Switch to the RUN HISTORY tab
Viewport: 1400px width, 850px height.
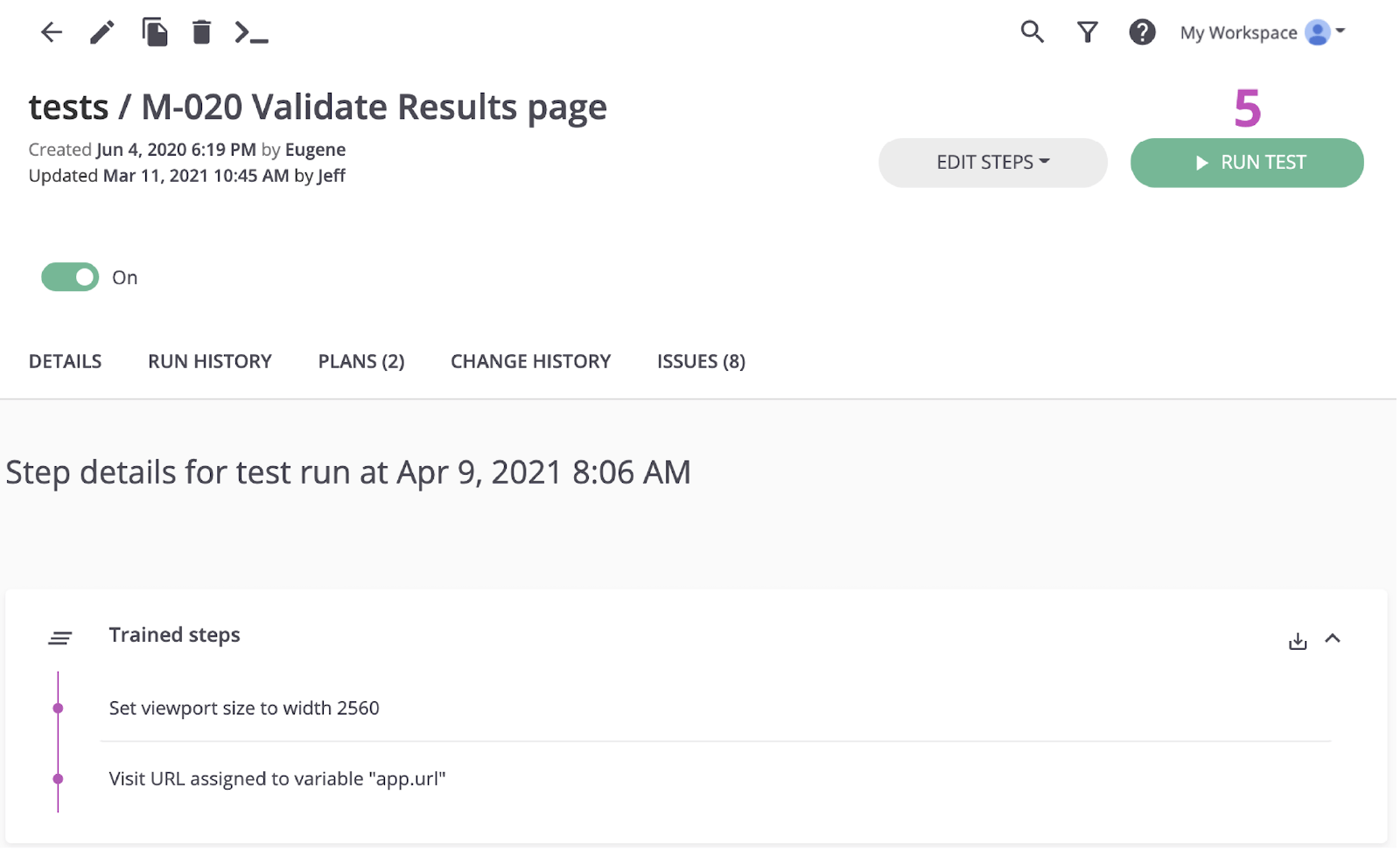pyautogui.click(x=209, y=360)
